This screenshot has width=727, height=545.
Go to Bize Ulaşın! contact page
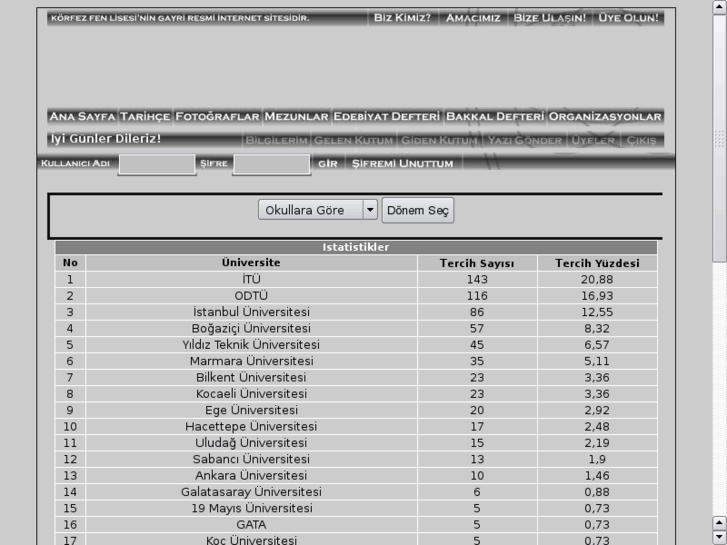(x=549, y=18)
